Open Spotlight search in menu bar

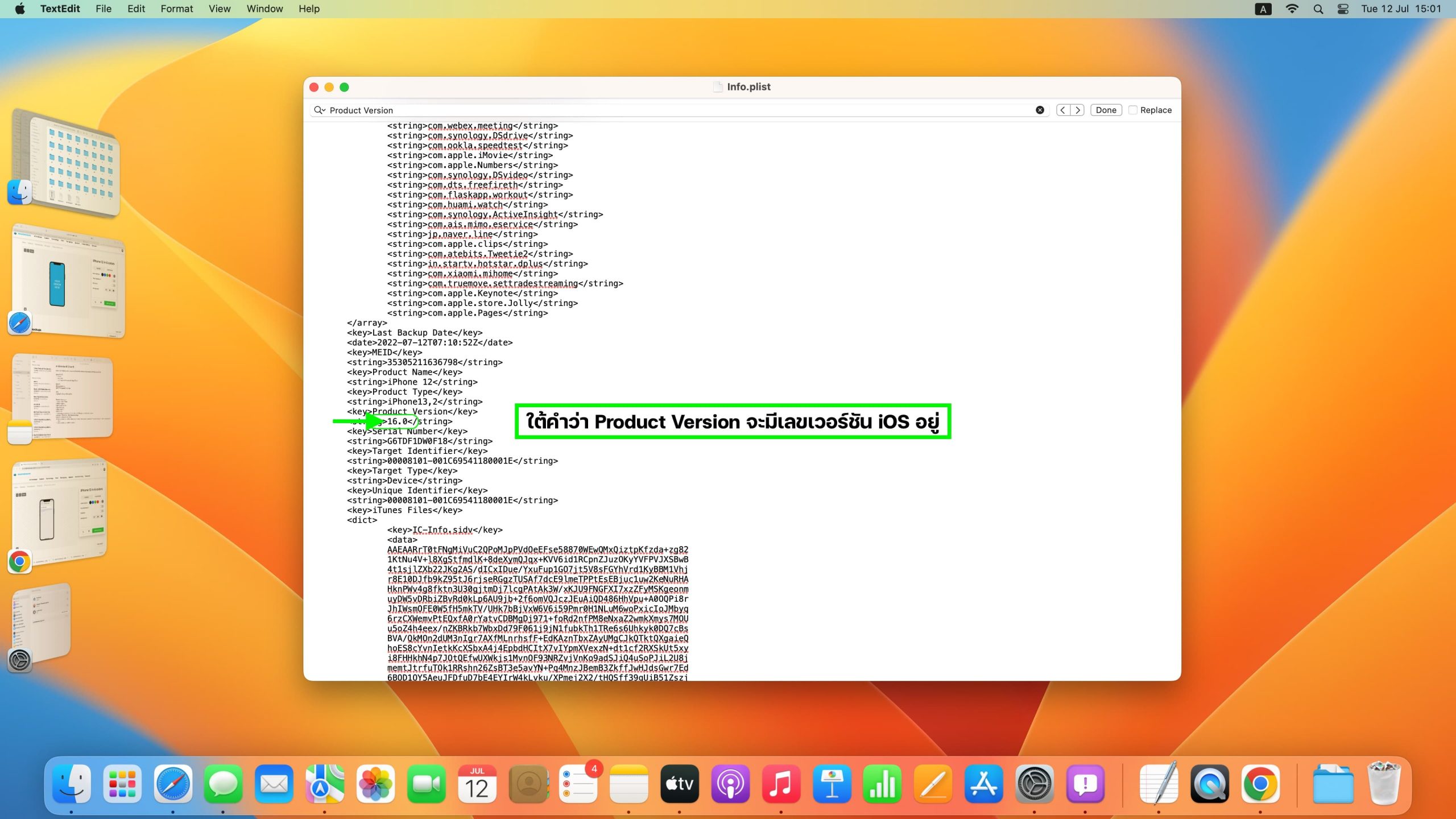click(x=1318, y=9)
